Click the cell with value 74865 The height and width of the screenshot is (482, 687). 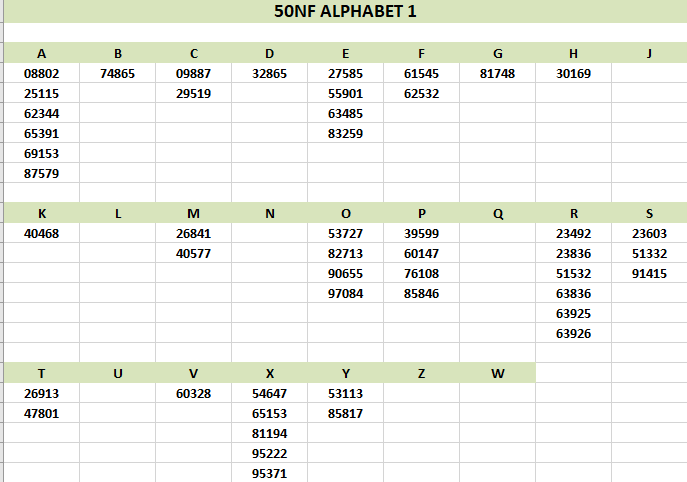(118, 73)
